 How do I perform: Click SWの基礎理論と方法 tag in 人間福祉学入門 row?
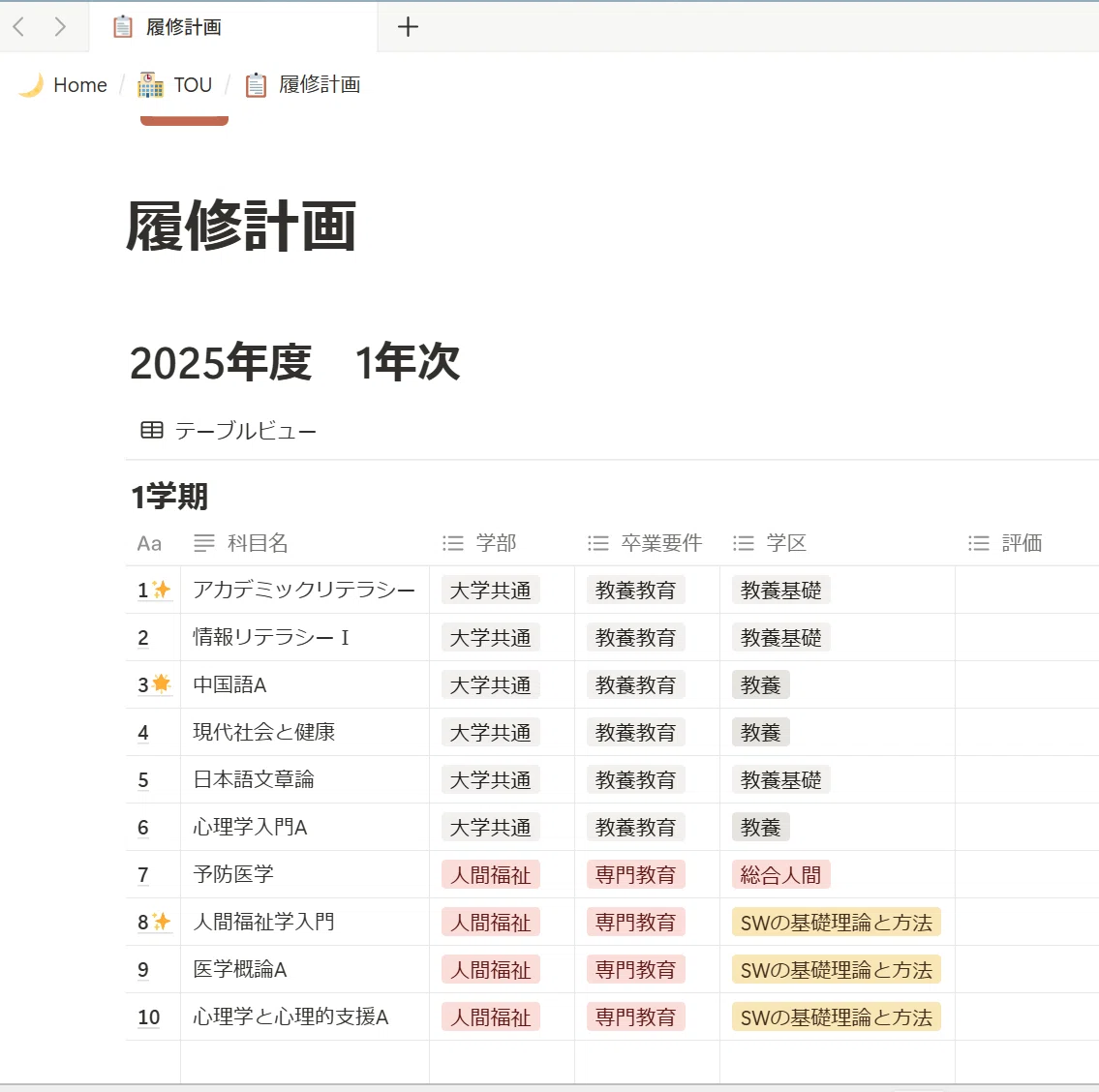(x=837, y=922)
